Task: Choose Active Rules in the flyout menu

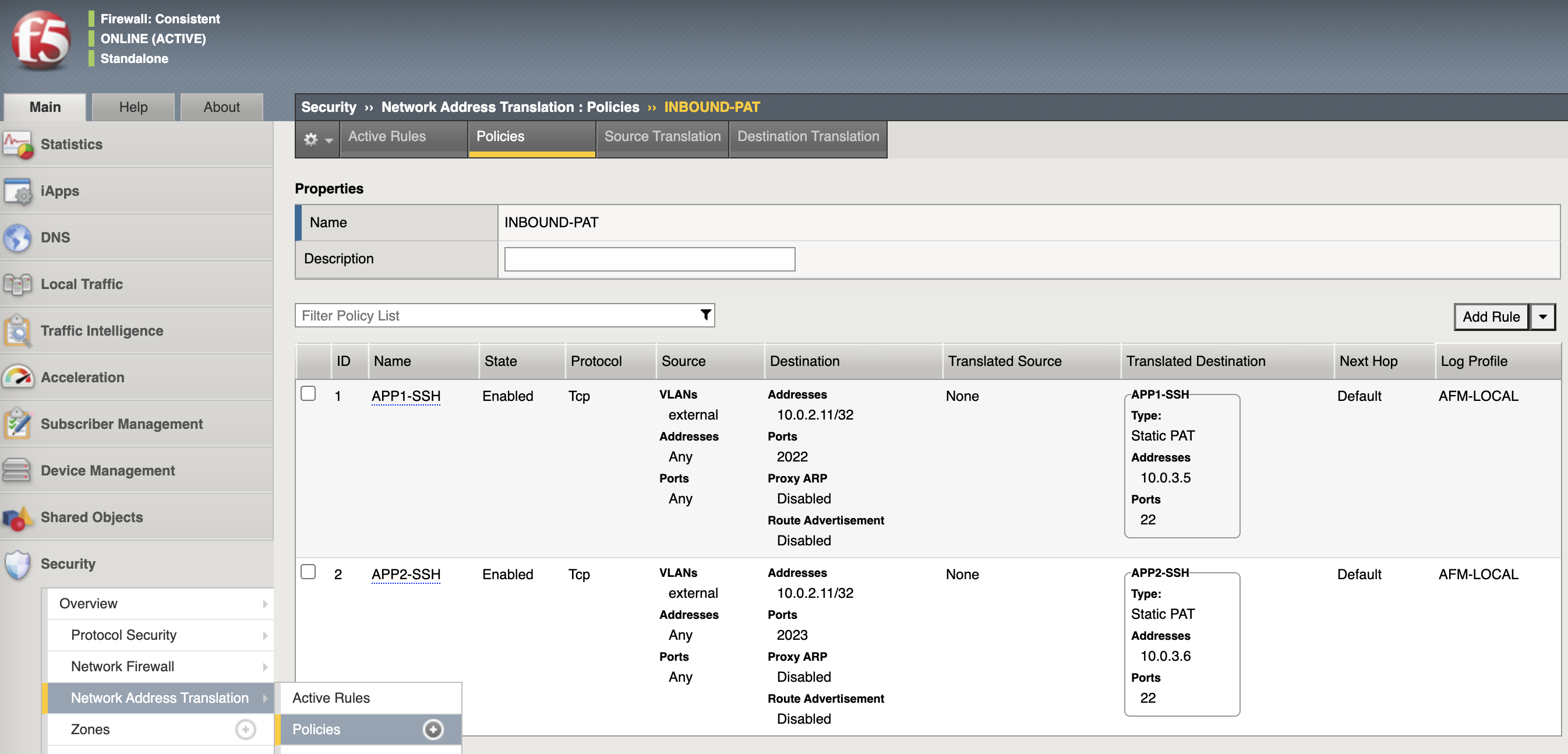Action: pos(370,698)
